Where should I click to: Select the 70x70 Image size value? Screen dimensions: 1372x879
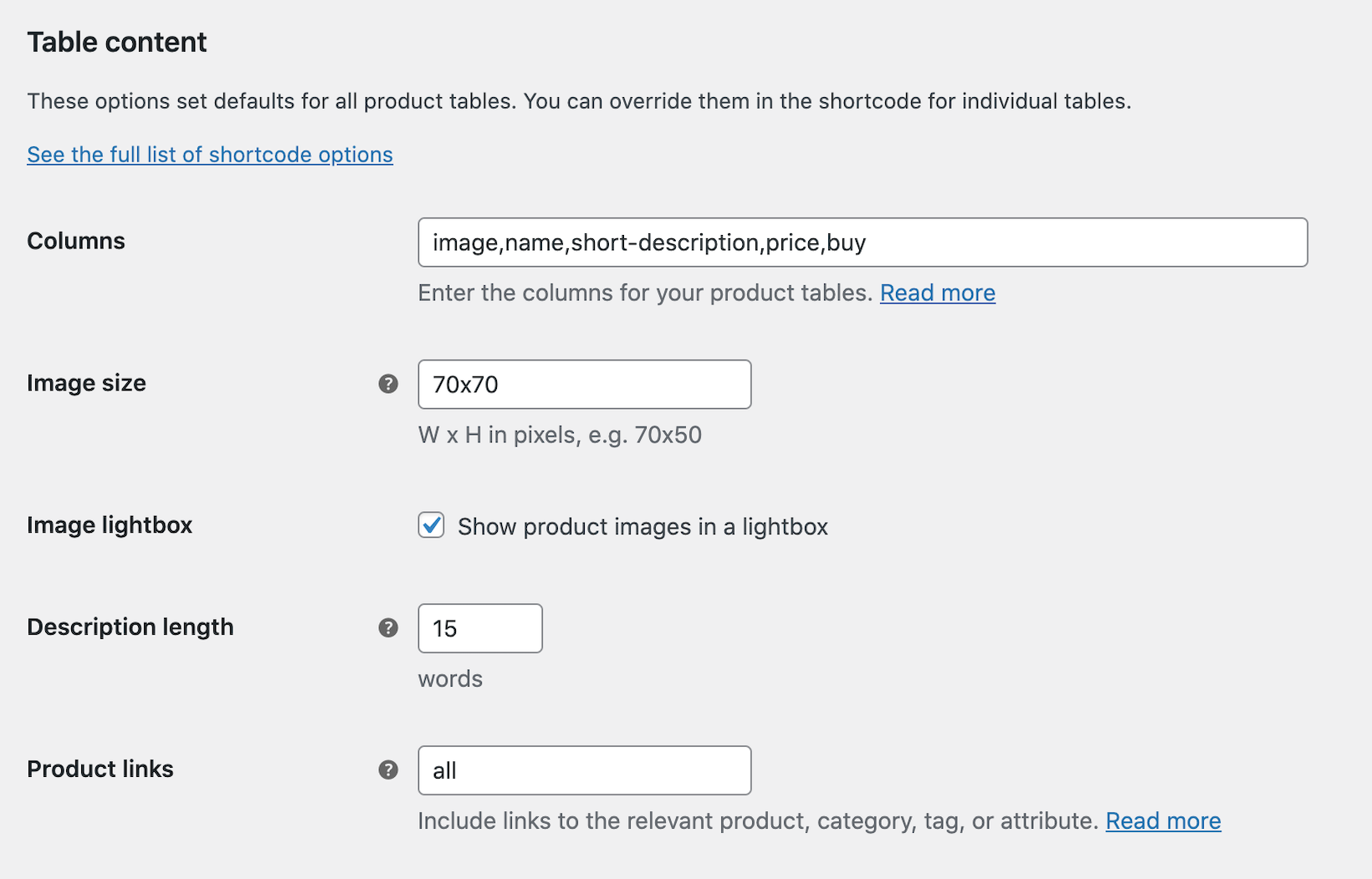583,384
